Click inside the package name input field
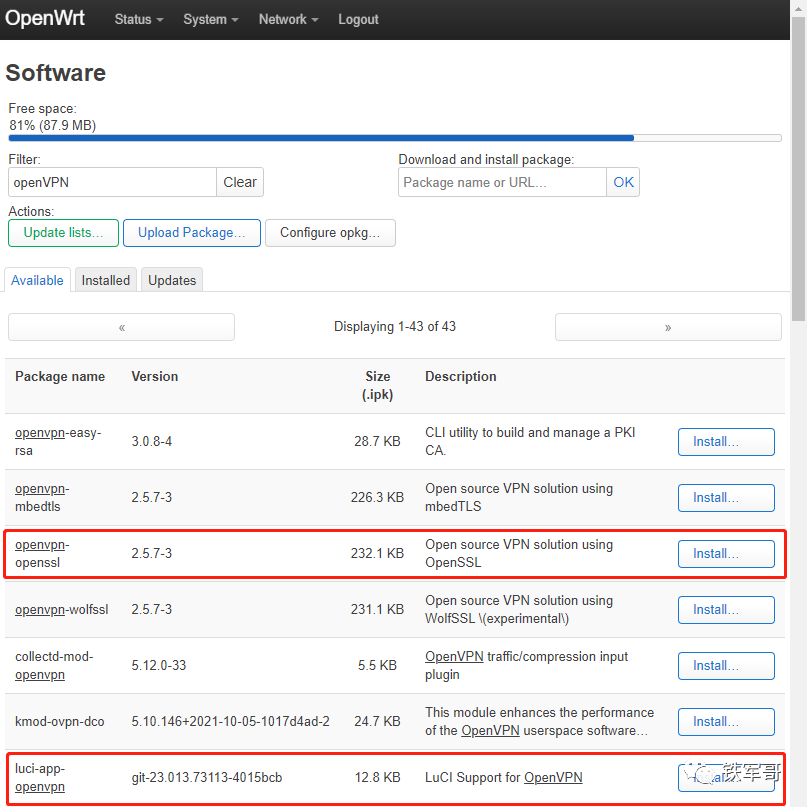The width and height of the screenshot is (807, 807). pos(502,182)
